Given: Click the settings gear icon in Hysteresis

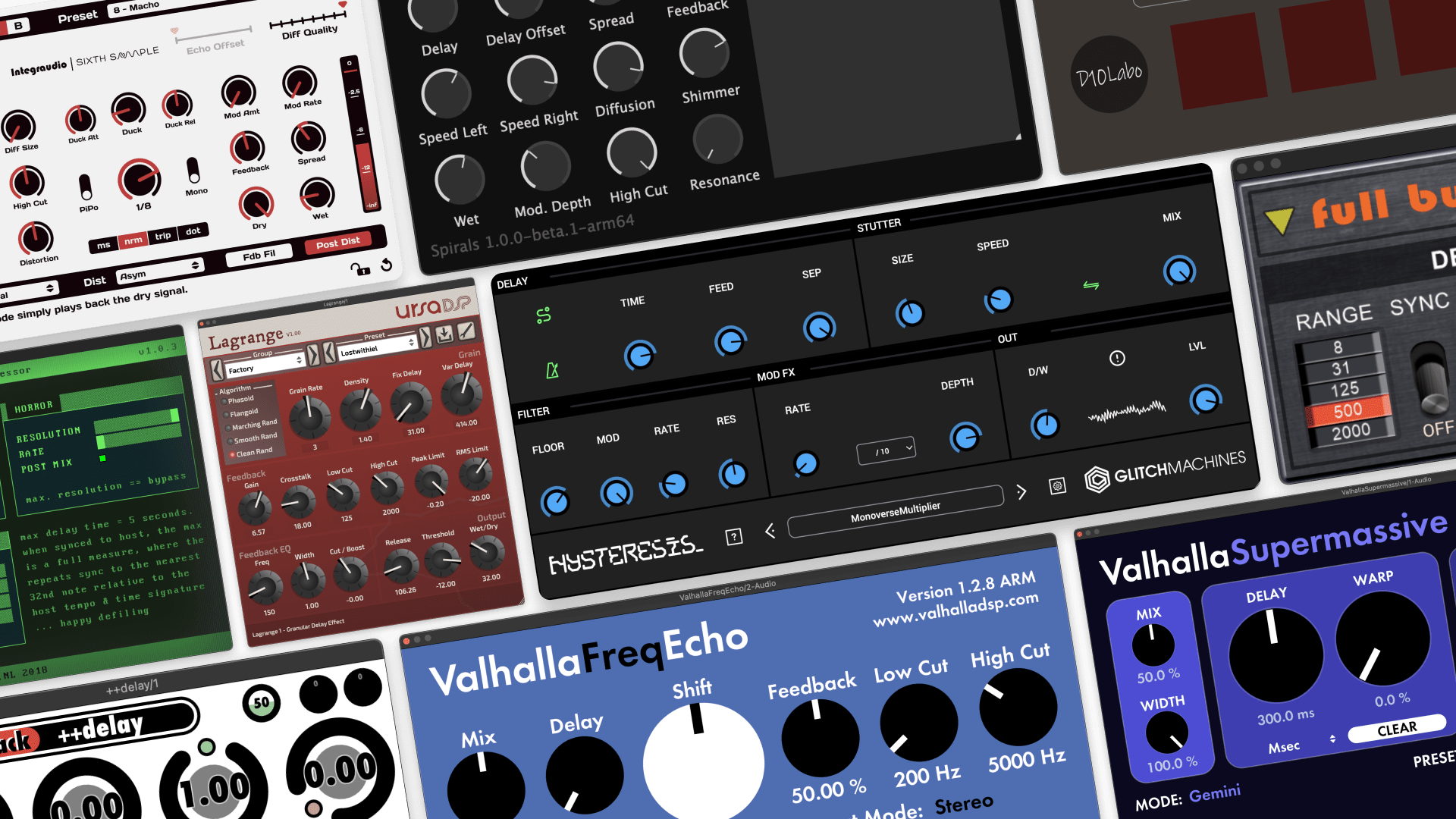Looking at the screenshot, I should point(1056,484).
